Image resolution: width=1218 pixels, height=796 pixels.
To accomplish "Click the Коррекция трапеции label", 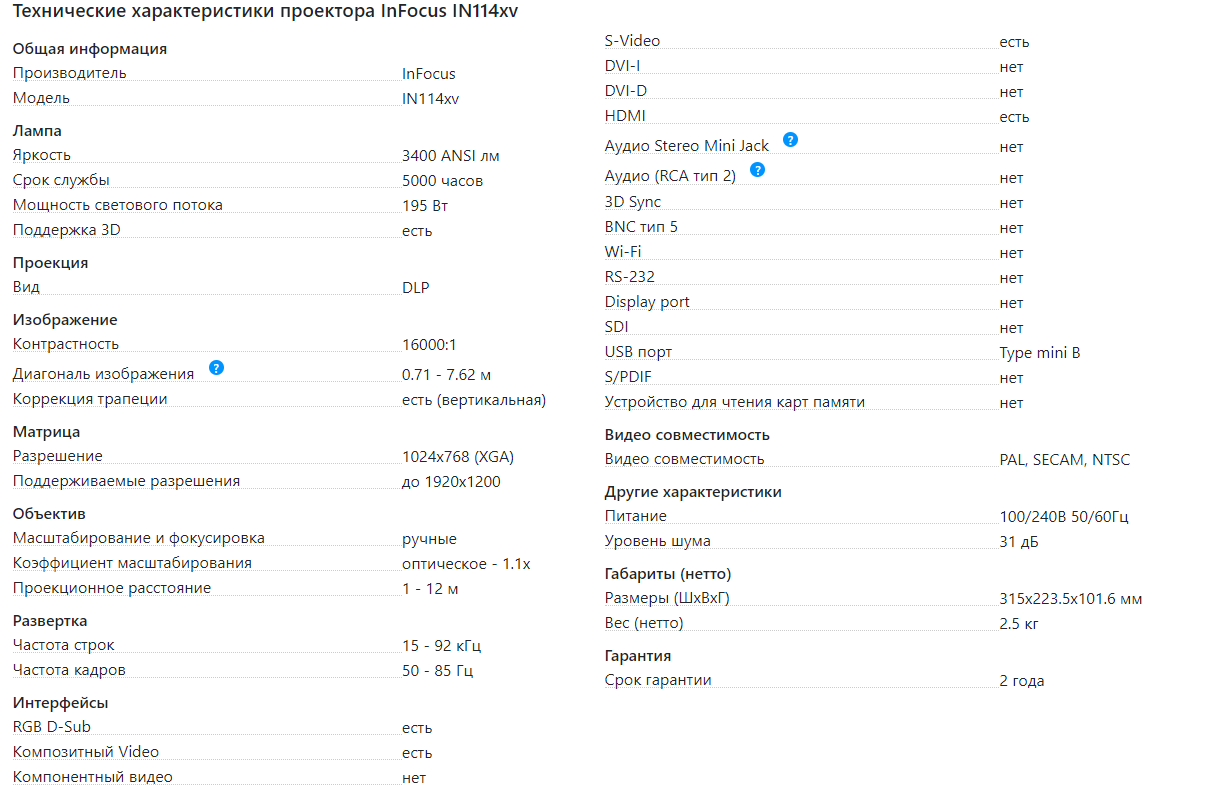I will (x=90, y=399).
